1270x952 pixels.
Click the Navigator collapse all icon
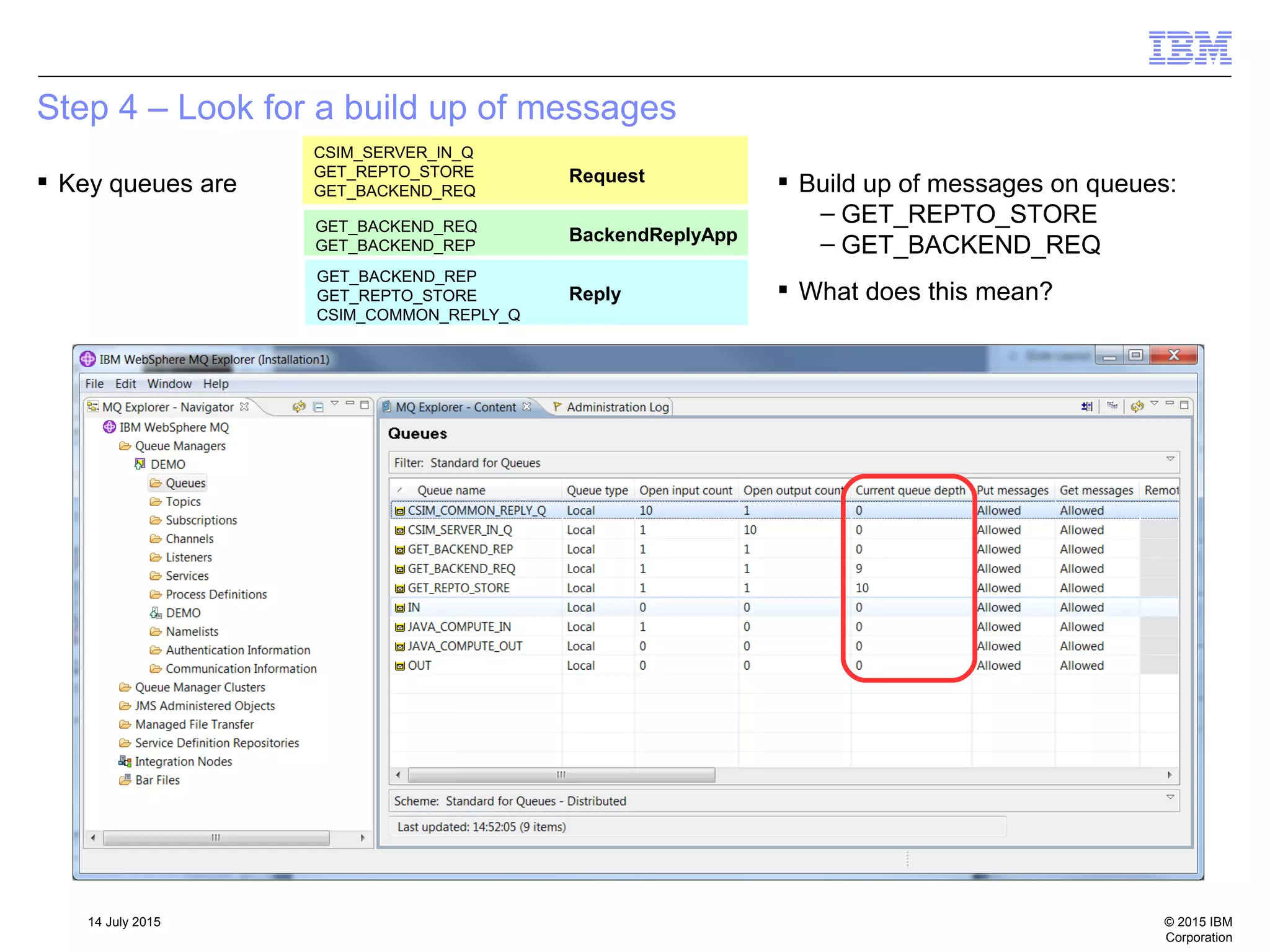(318, 407)
